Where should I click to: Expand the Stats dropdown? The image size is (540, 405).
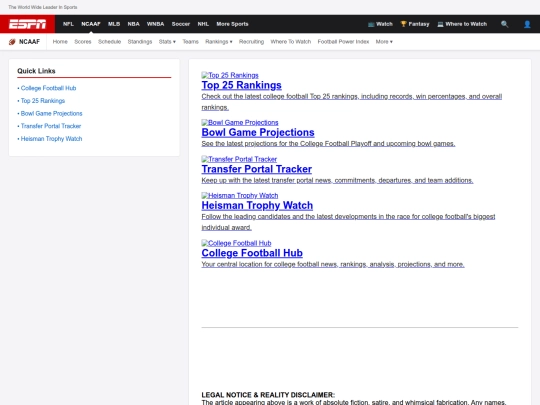pyautogui.click(x=167, y=42)
